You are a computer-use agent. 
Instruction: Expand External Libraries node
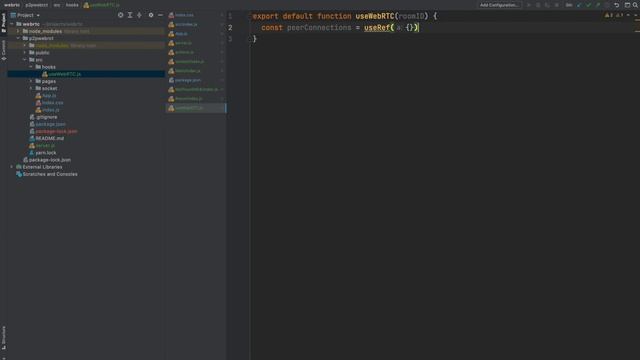tap(12, 167)
